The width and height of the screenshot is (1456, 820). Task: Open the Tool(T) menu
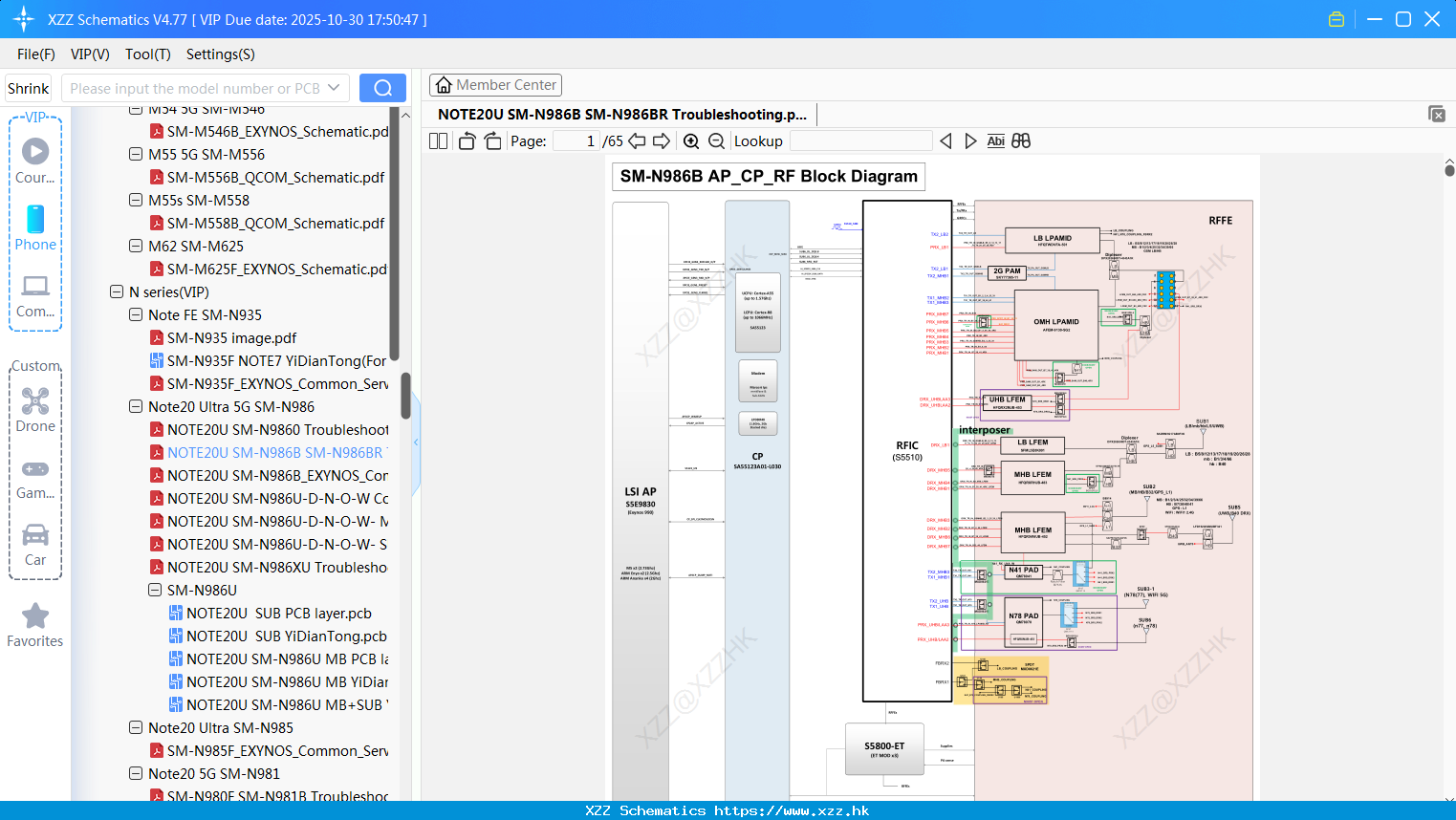[148, 54]
